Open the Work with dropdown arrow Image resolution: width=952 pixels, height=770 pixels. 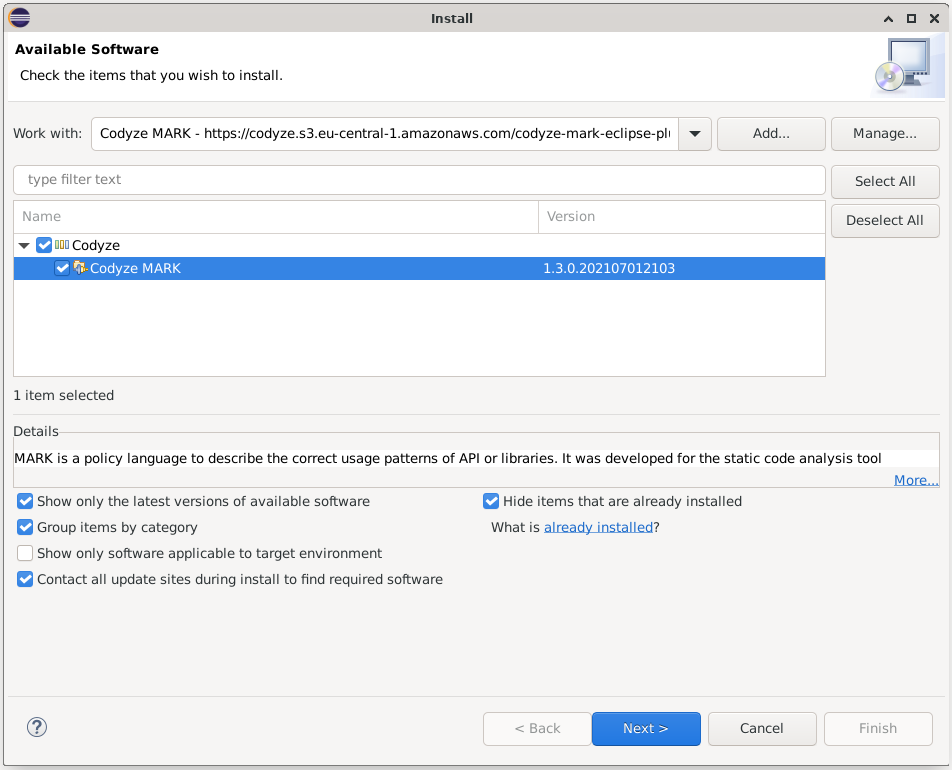(x=694, y=134)
